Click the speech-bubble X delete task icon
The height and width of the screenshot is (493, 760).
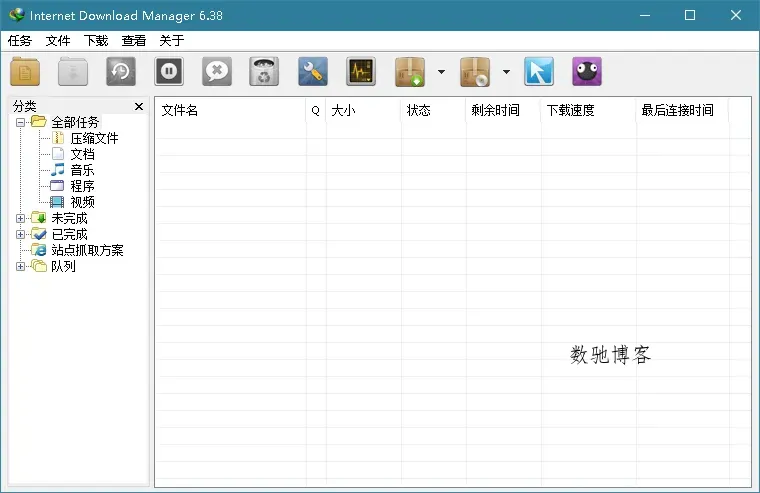coord(217,72)
